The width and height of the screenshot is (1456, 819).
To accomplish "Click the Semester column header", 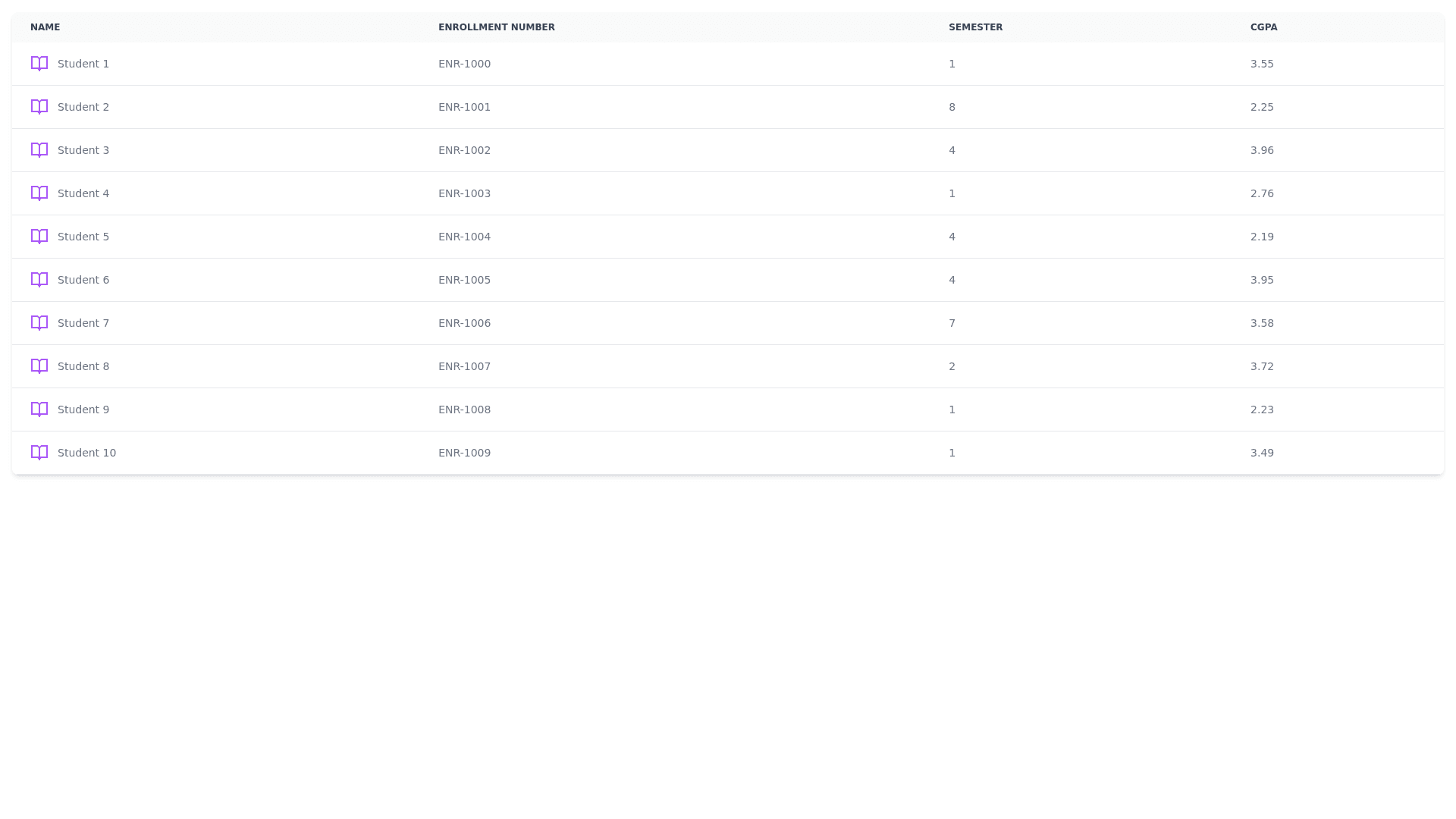I will coord(975,27).
